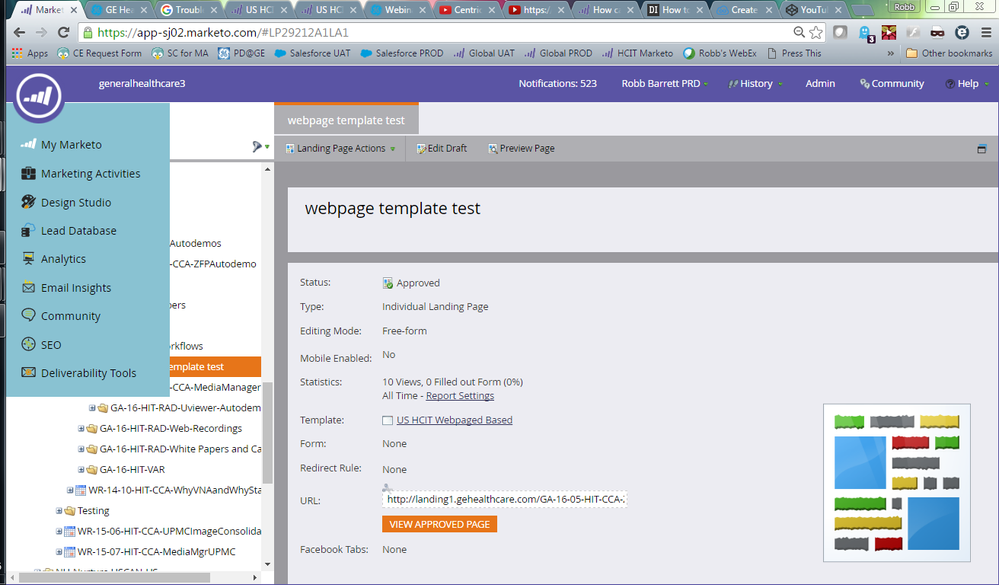Open the Apps bookmarks shortcut
This screenshot has height=585, width=999.
pos(30,54)
